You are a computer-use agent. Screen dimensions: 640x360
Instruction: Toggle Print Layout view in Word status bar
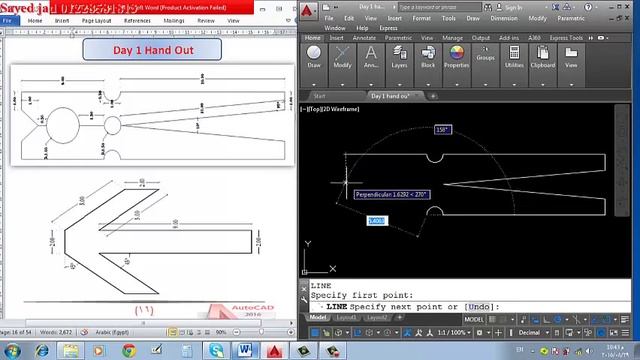(173, 332)
